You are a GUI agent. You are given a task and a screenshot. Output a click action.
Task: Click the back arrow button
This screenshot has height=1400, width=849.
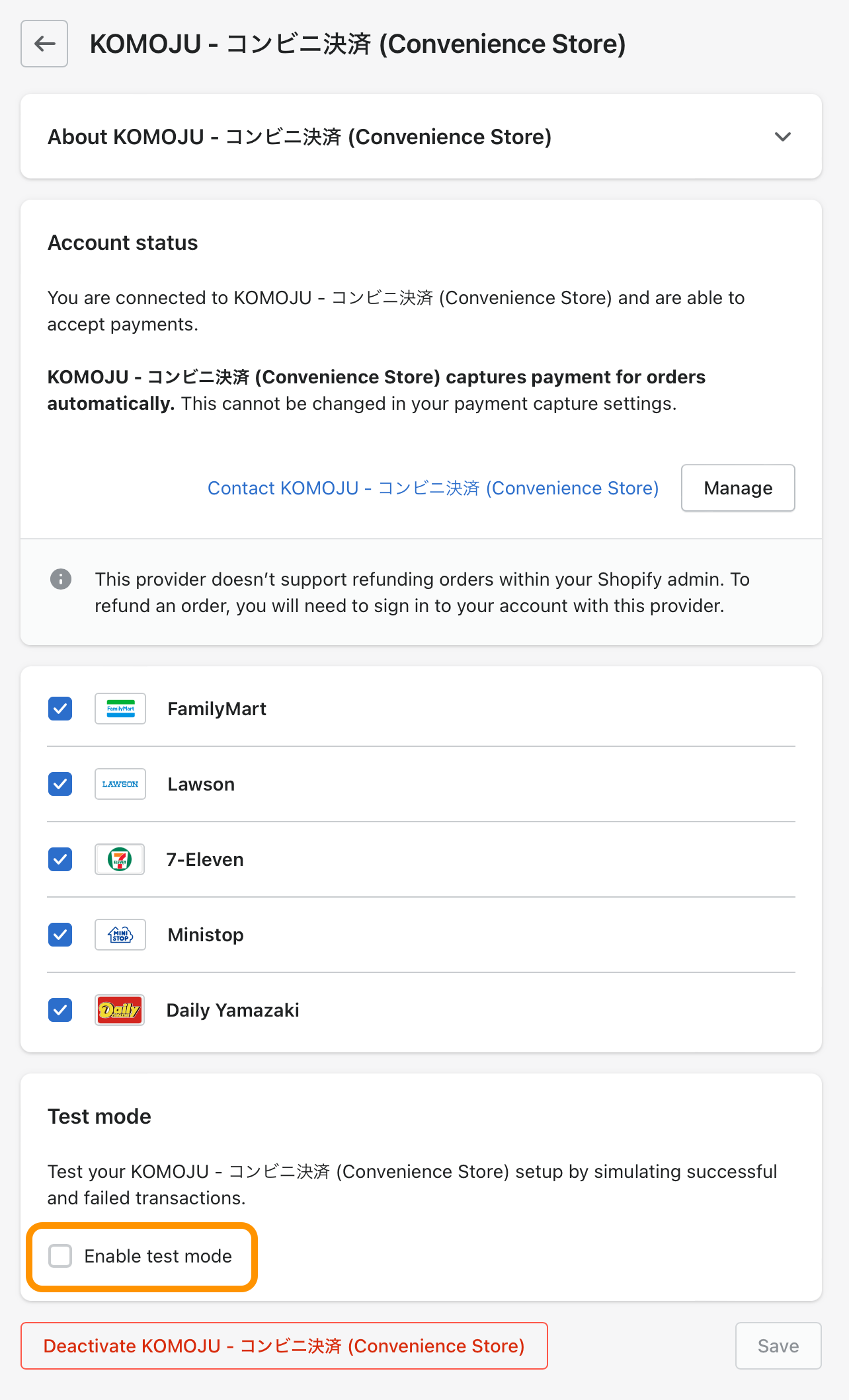click(44, 44)
